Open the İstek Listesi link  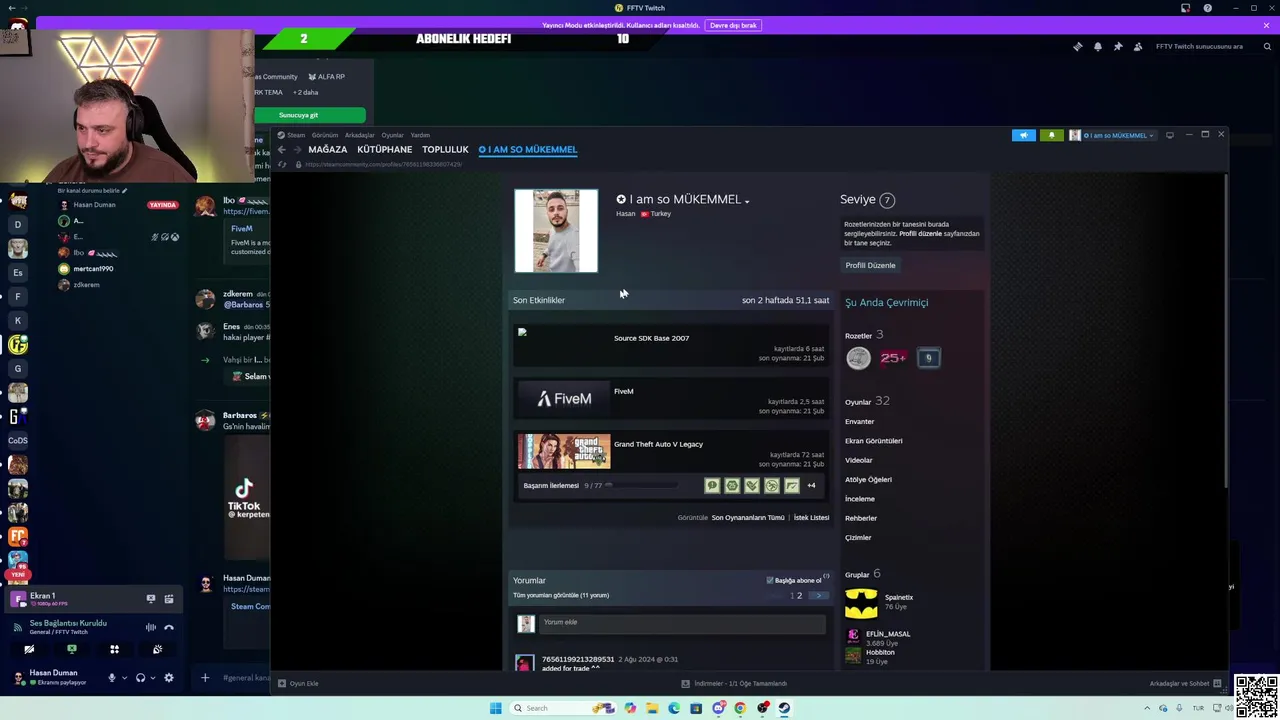coord(811,518)
